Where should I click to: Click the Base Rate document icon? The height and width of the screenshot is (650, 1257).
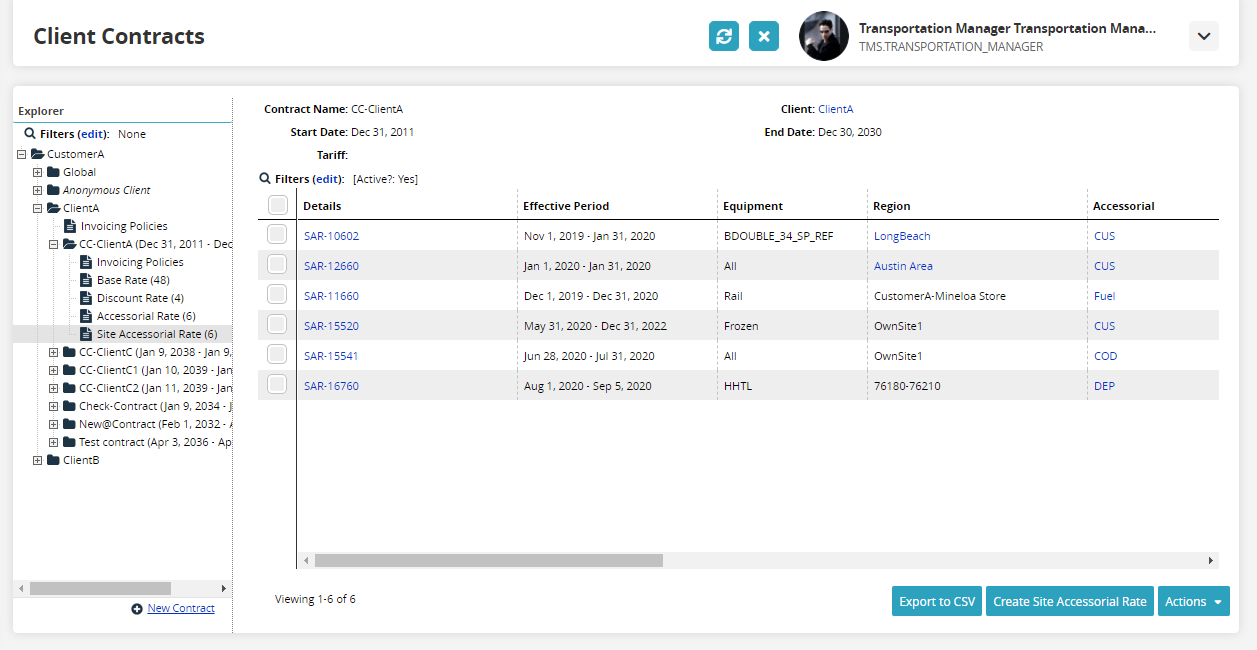[x=86, y=280]
